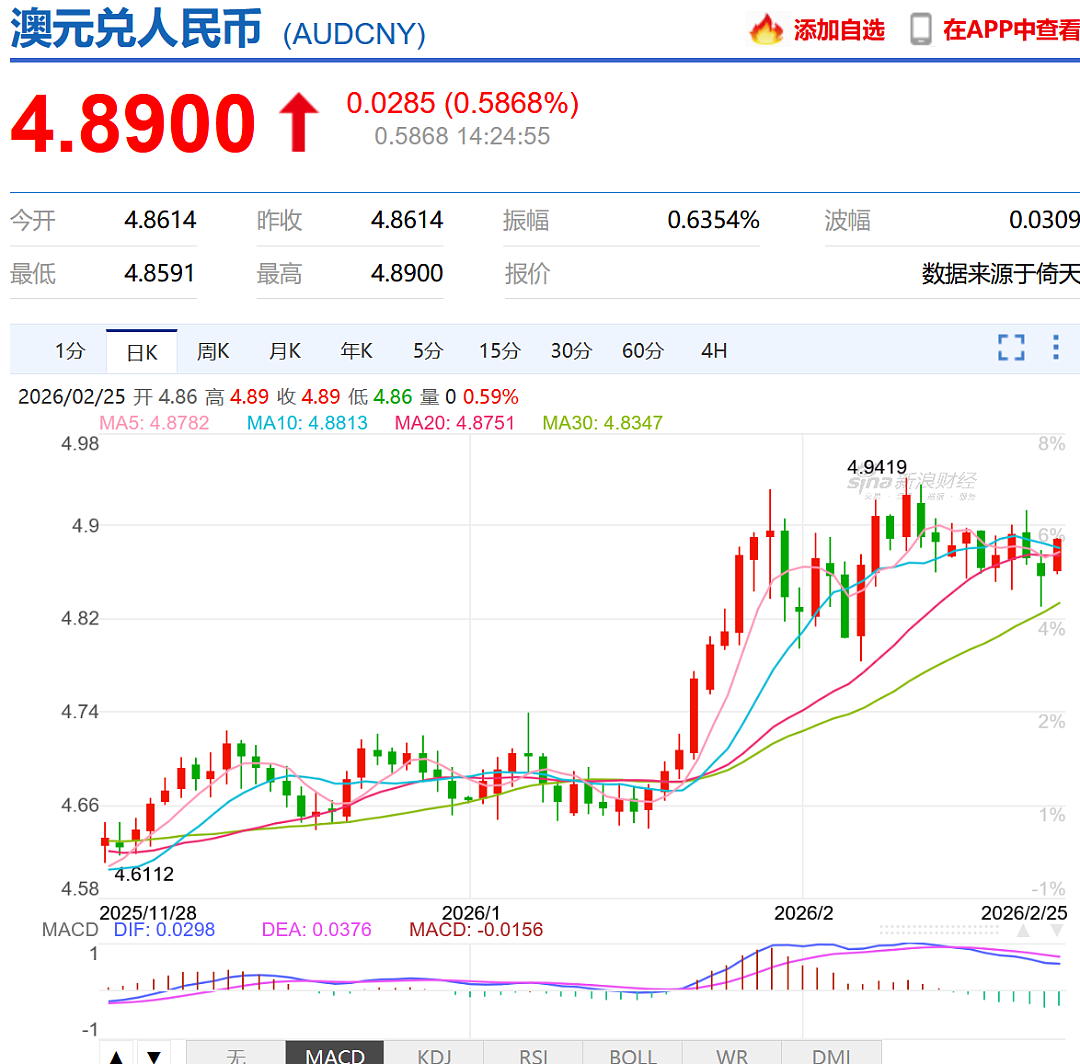1080x1064 pixels.
Task: Switch to the 年K chart tab
Action: click(x=356, y=351)
